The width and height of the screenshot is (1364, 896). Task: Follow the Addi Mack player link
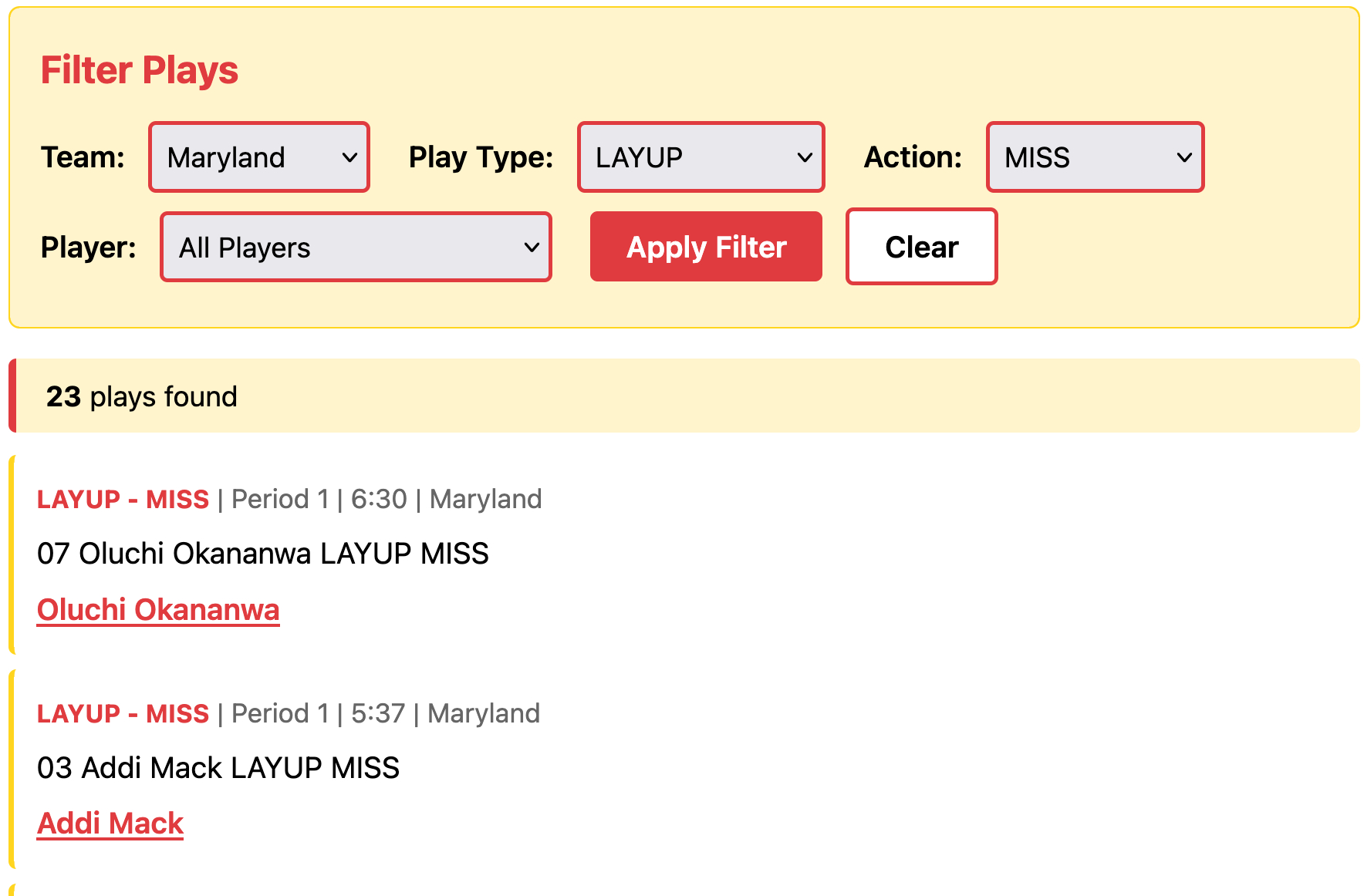click(110, 824)
